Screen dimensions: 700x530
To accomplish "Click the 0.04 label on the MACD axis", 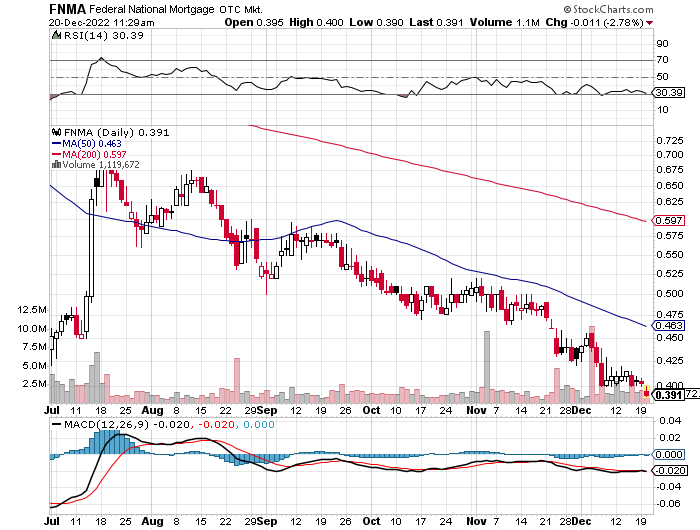I will click(x=670, y=421).
